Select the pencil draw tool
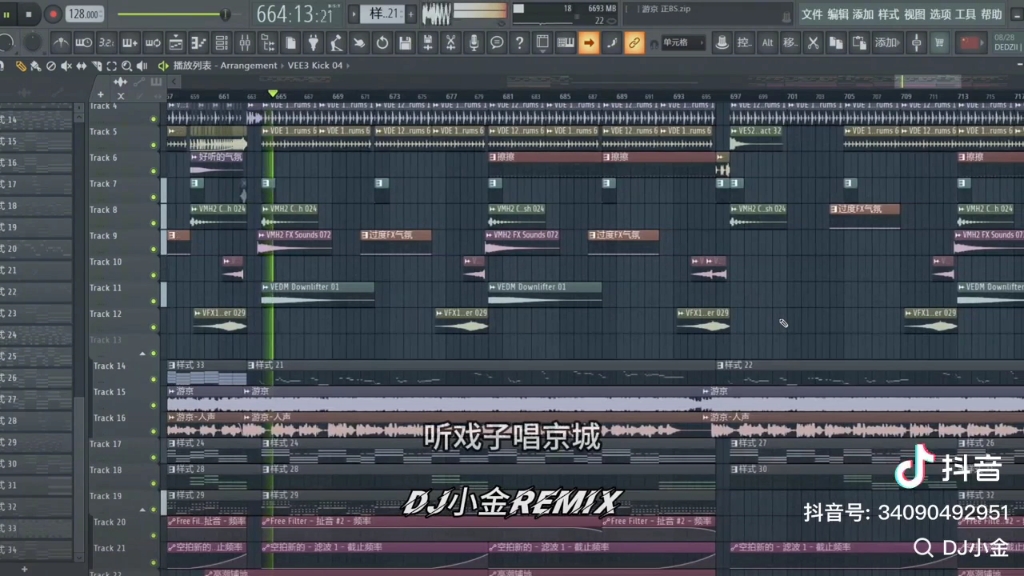This screenshot has height=576, width=1024. pos(21,66)
